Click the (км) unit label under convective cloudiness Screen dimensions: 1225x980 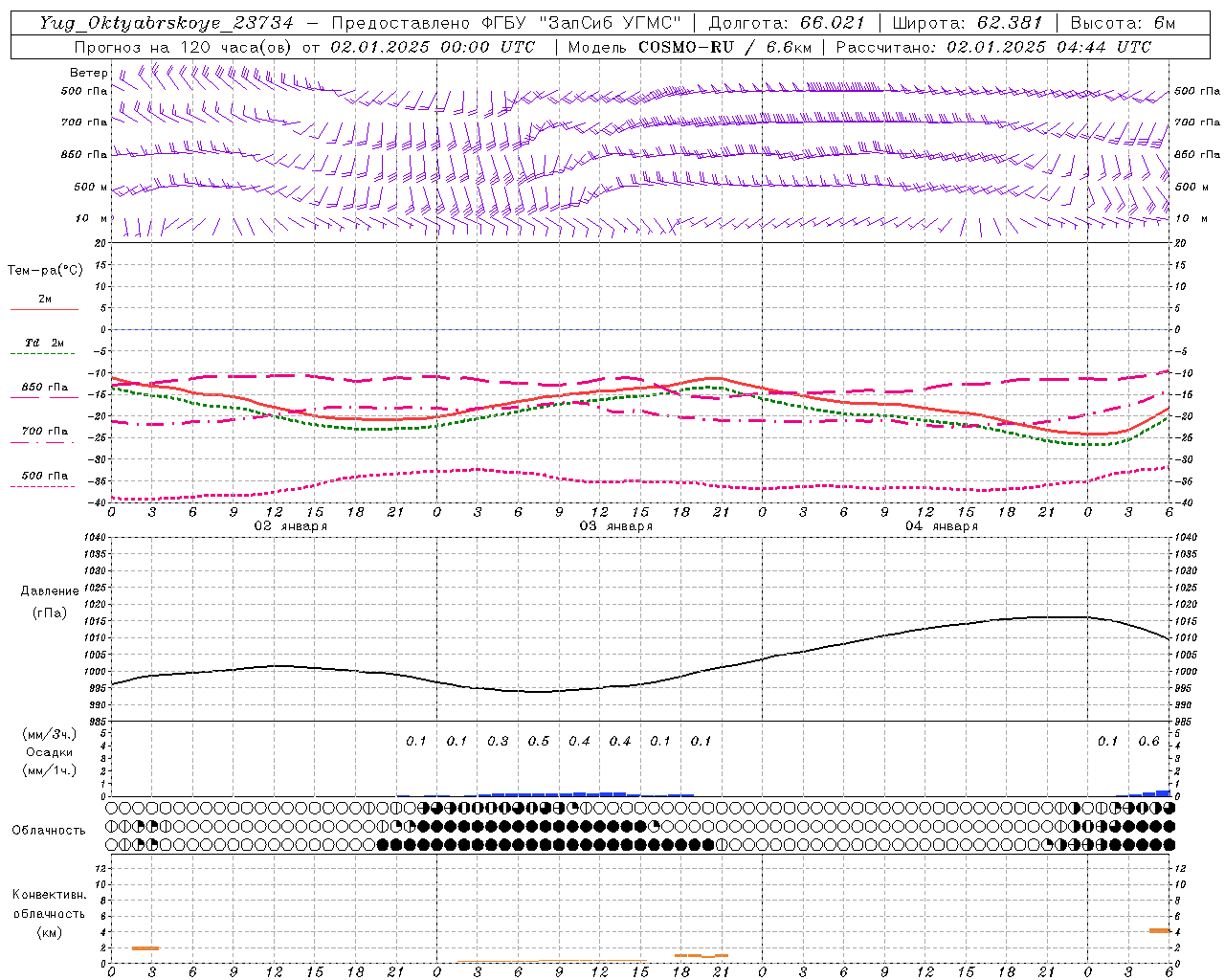click(49, 933)
